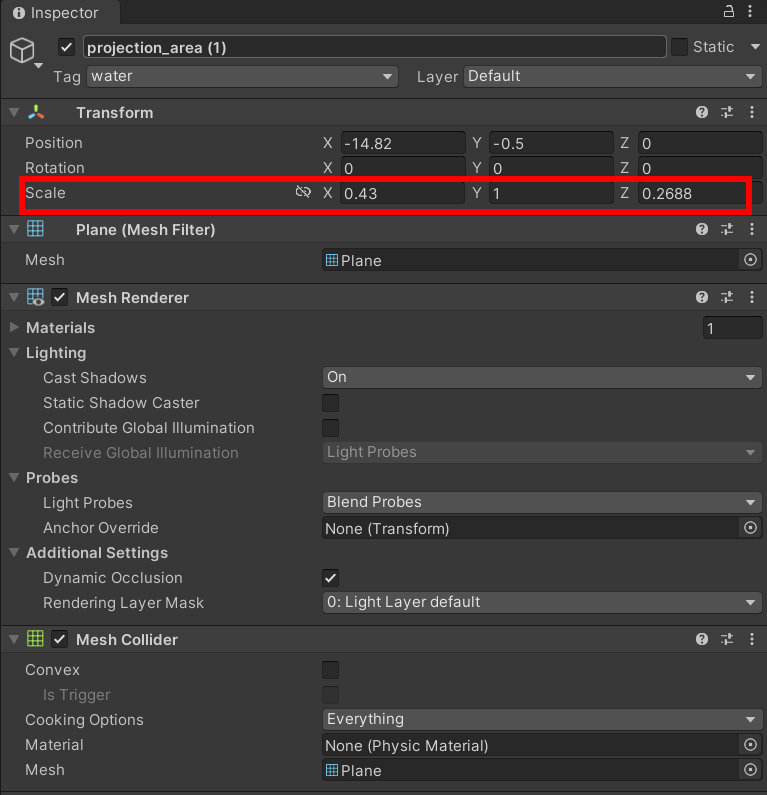
Task: Collapse the Mesh Renderer component foldout
Action: pos(14,298)
